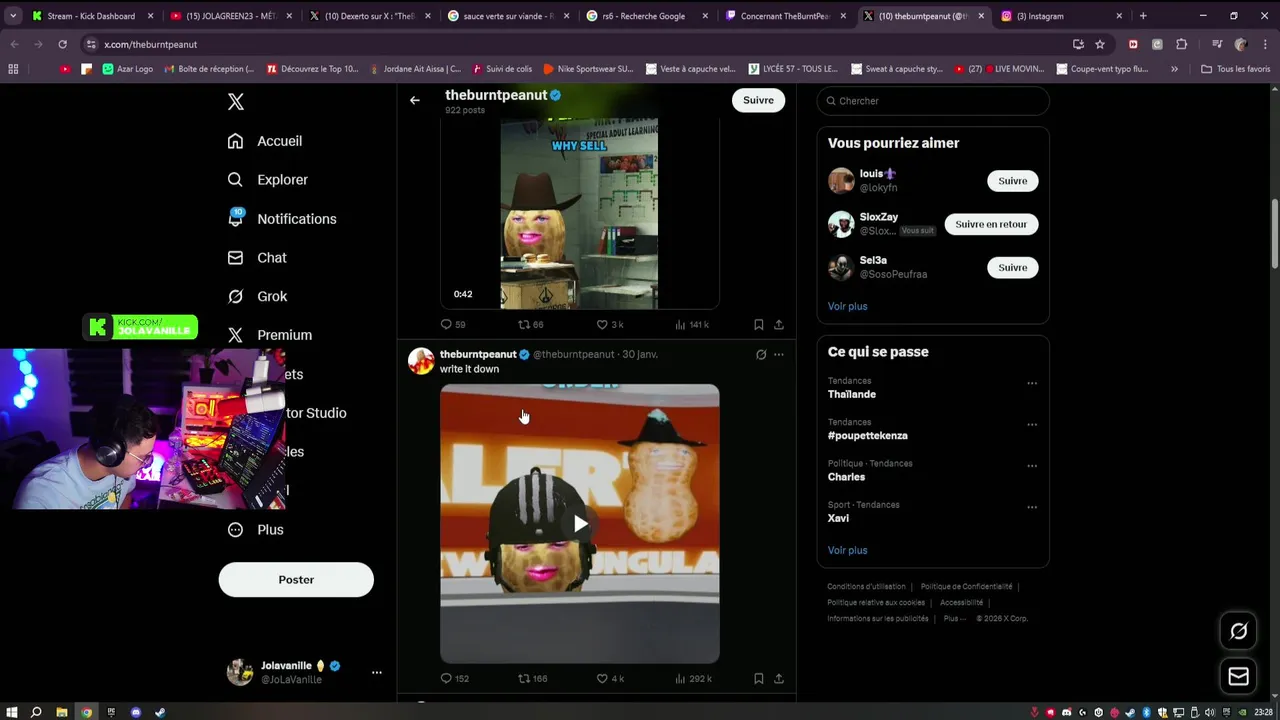
Task: Open floating Grok button at bottom right
Action: tap(1239, 631)
